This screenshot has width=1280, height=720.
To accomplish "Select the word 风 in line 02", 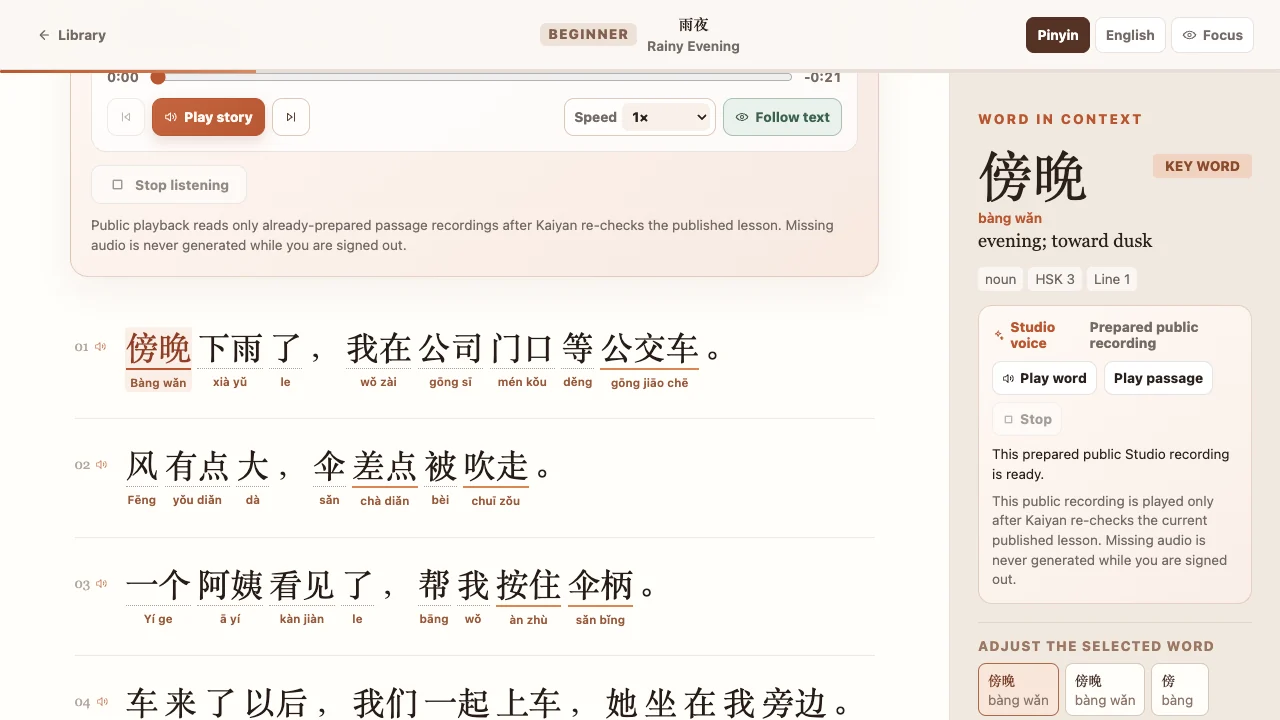I will pos(142,478).
